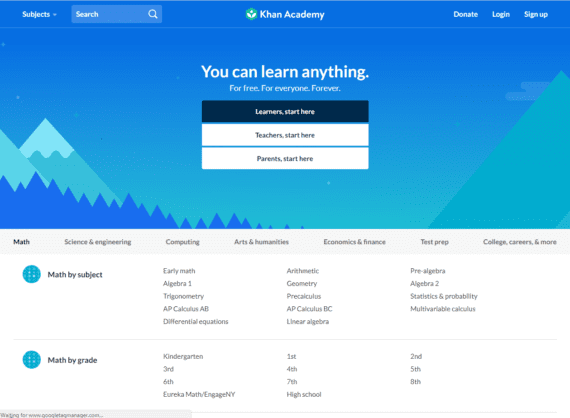Open High school math

[304, 394]
